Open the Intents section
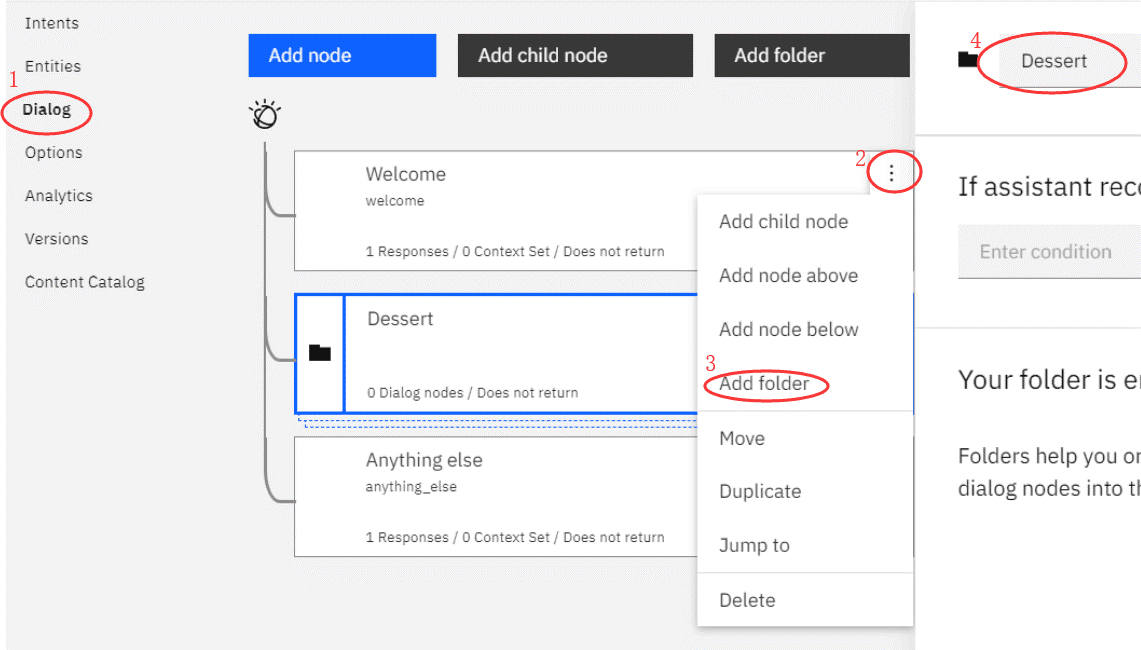The width and height of the screenshot is (1141, 650). point(52,23)
